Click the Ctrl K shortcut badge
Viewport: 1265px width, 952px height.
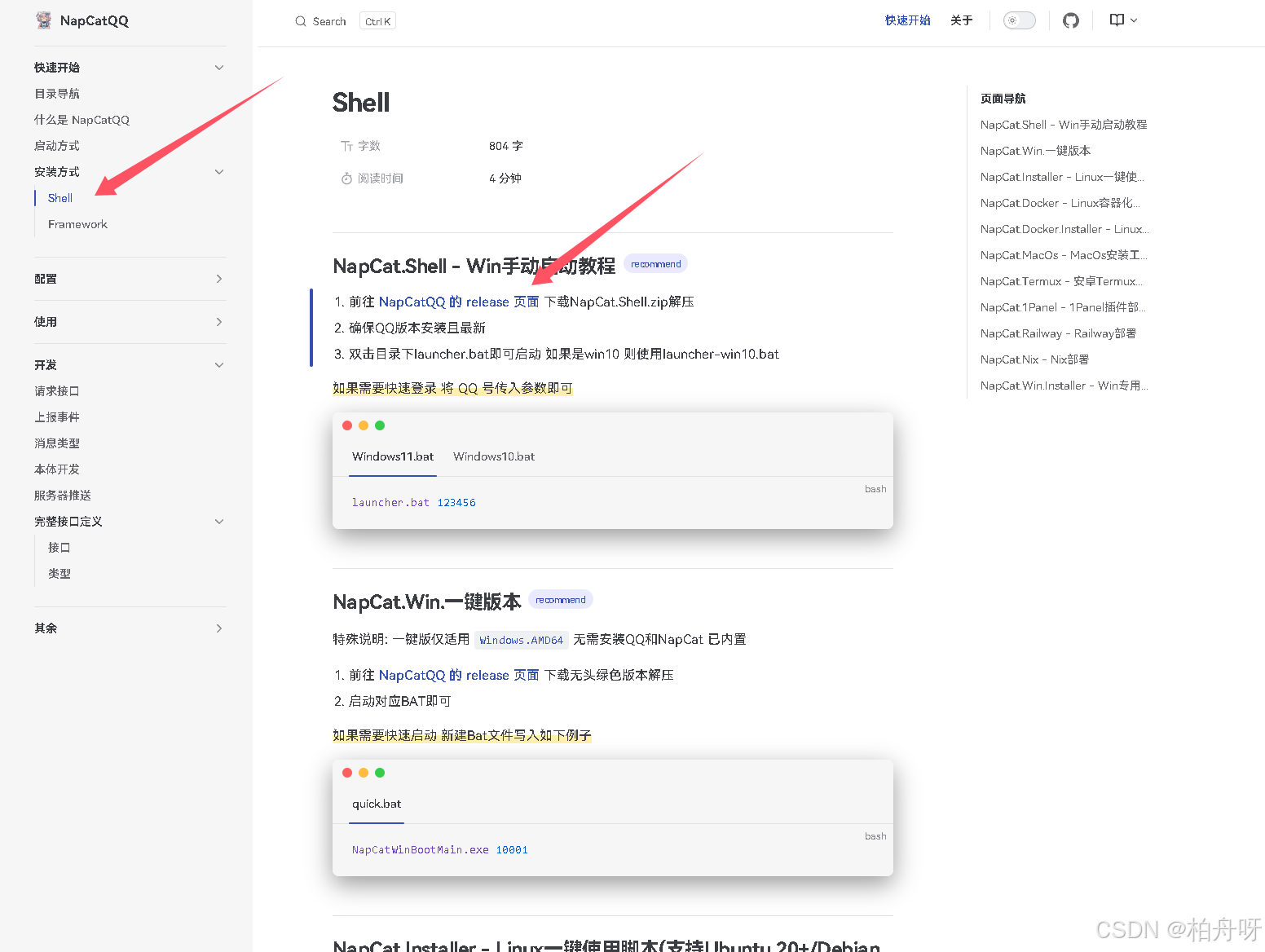pyautogui.click(x=377, y=21)
